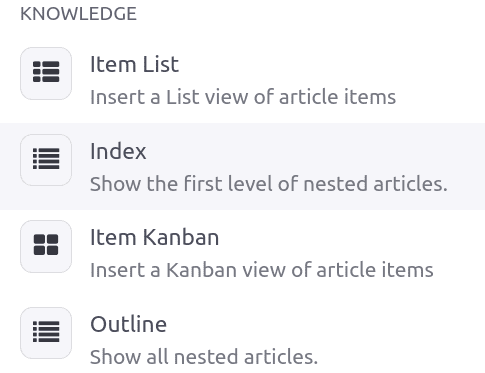Select the Index command title
Image resolution: width=485 pixels, height=373 pixels.
118,151
